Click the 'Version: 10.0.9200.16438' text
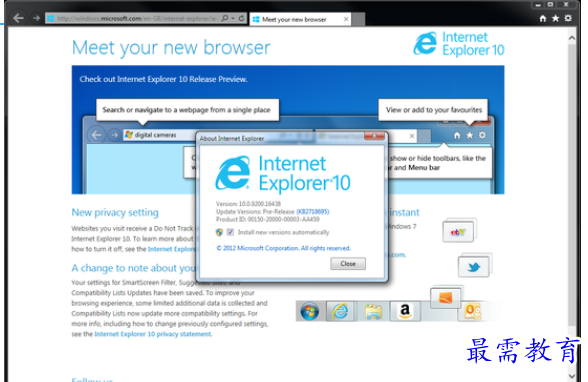 (x=248, y=204)
